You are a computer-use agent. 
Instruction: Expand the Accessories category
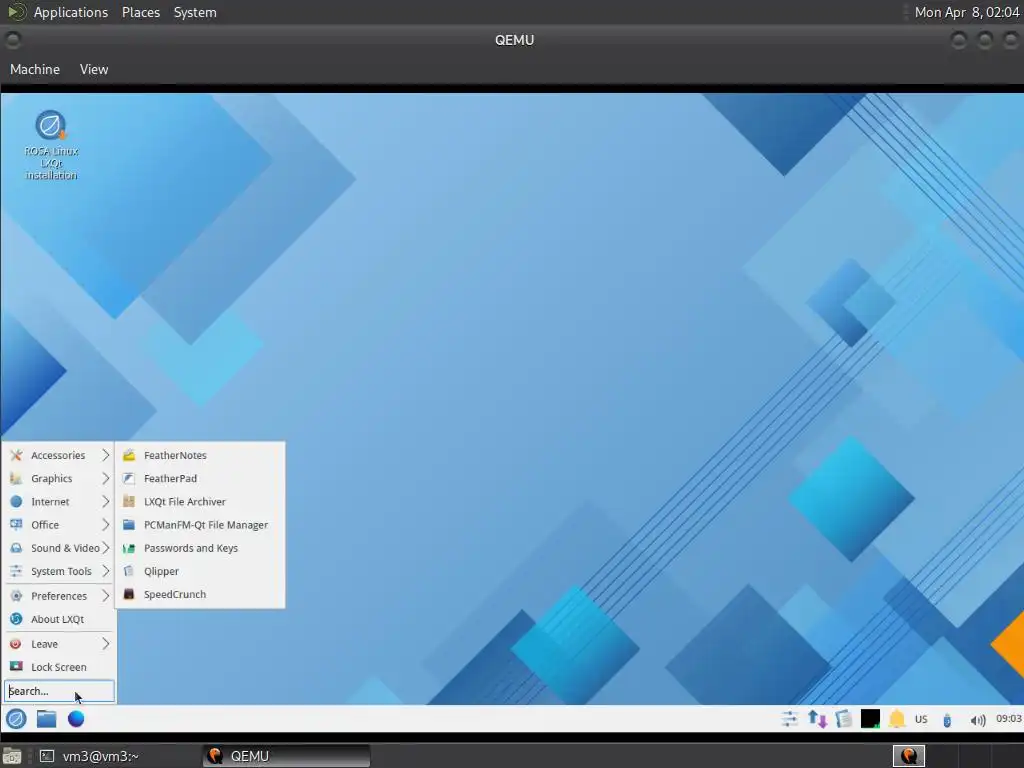click(x=59, y=455)
